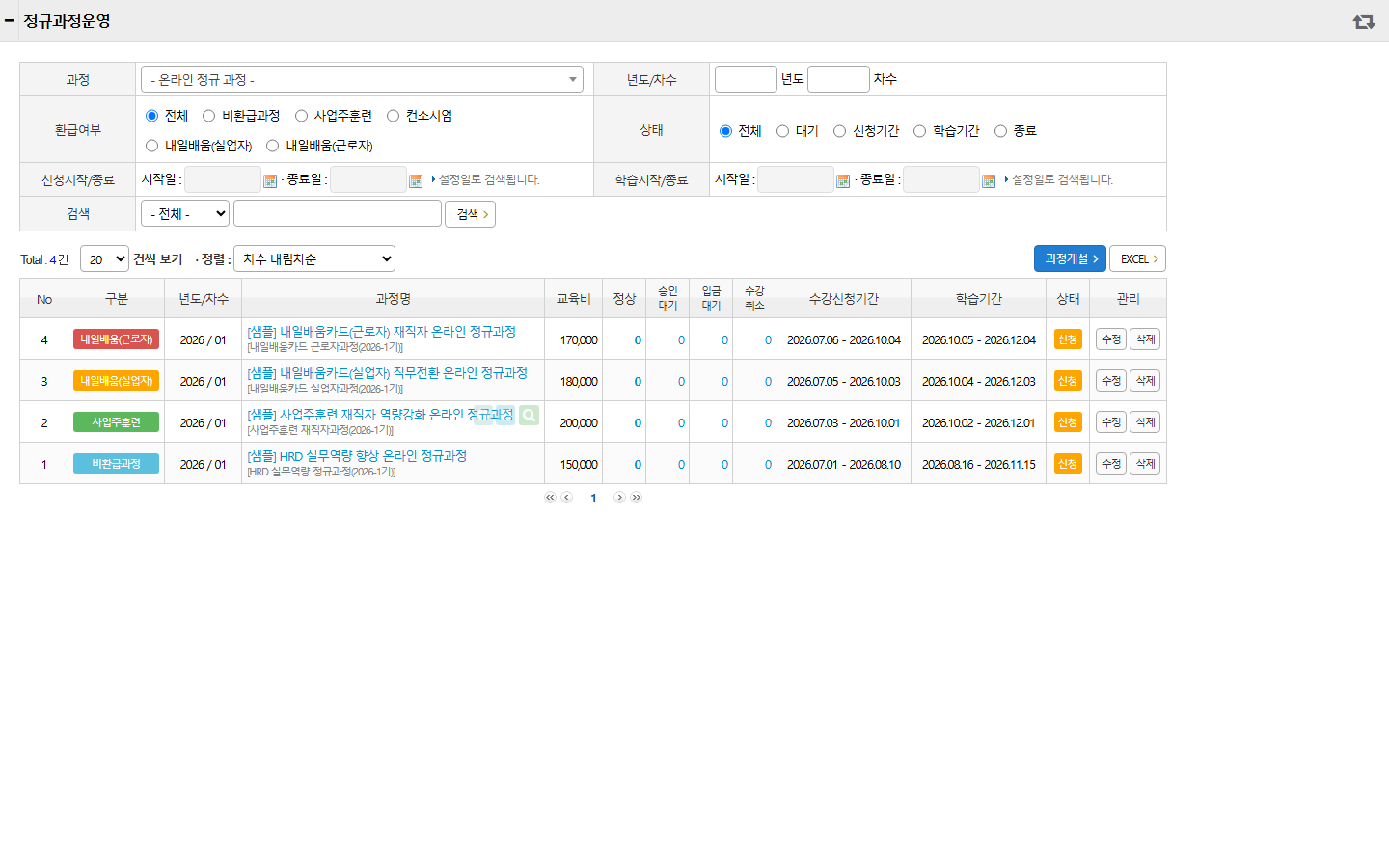Click the 학습기간 cell 2026.08.16 - 2026.11.15
The width and height of the screenshot is (1389, 868).
coord(978,465)
